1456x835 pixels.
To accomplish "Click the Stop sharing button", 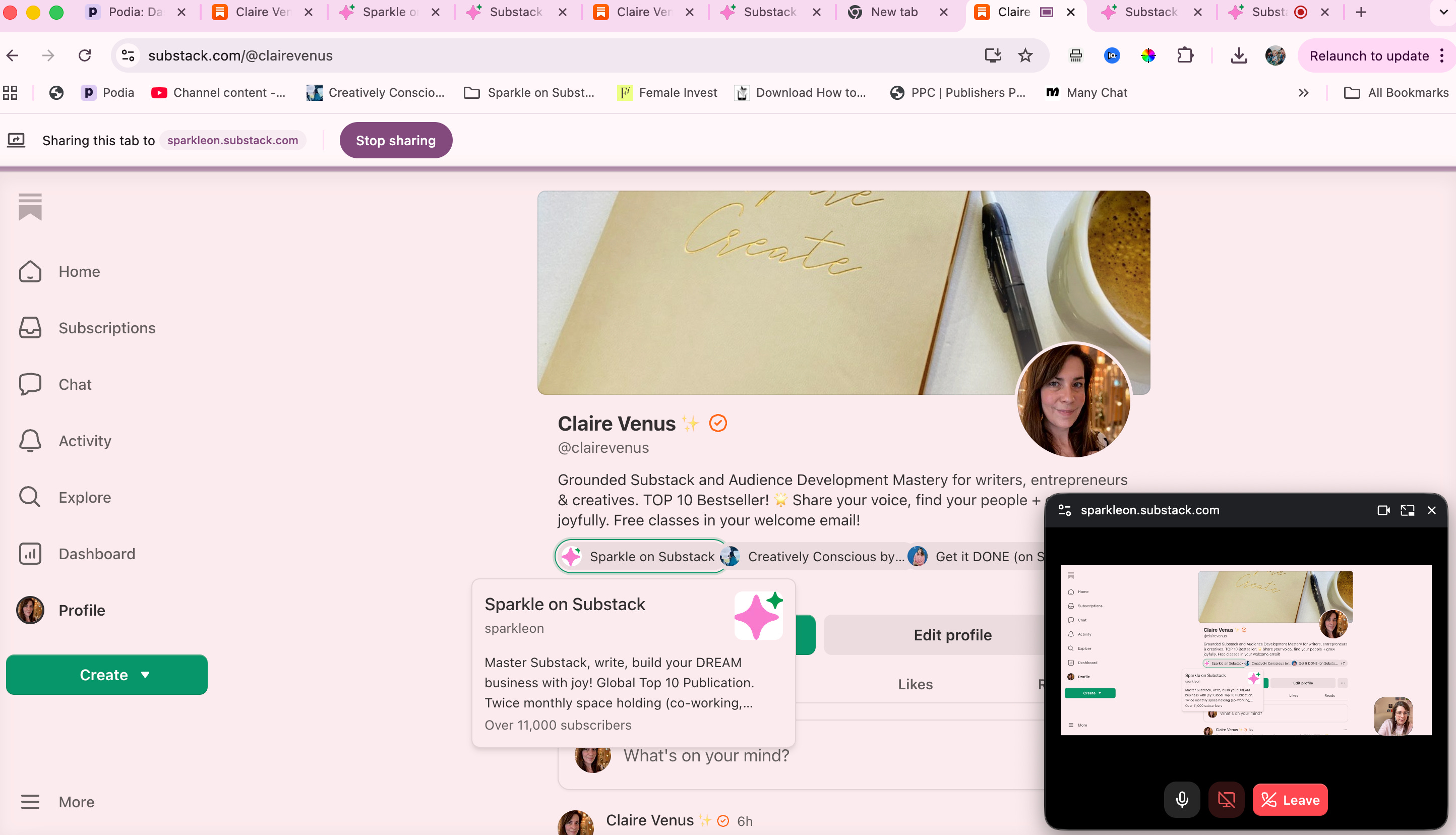I will (396, 141).
